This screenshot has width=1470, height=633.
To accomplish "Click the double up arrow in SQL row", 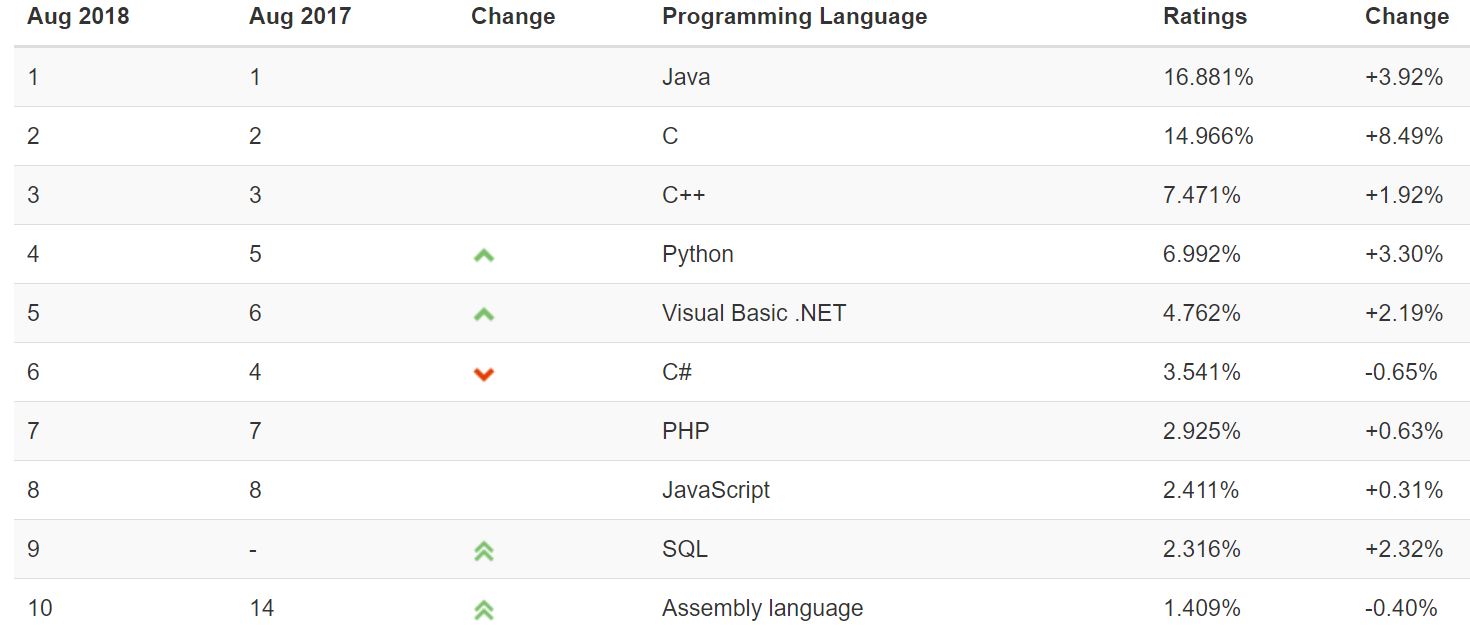I will tap(484, 550).
